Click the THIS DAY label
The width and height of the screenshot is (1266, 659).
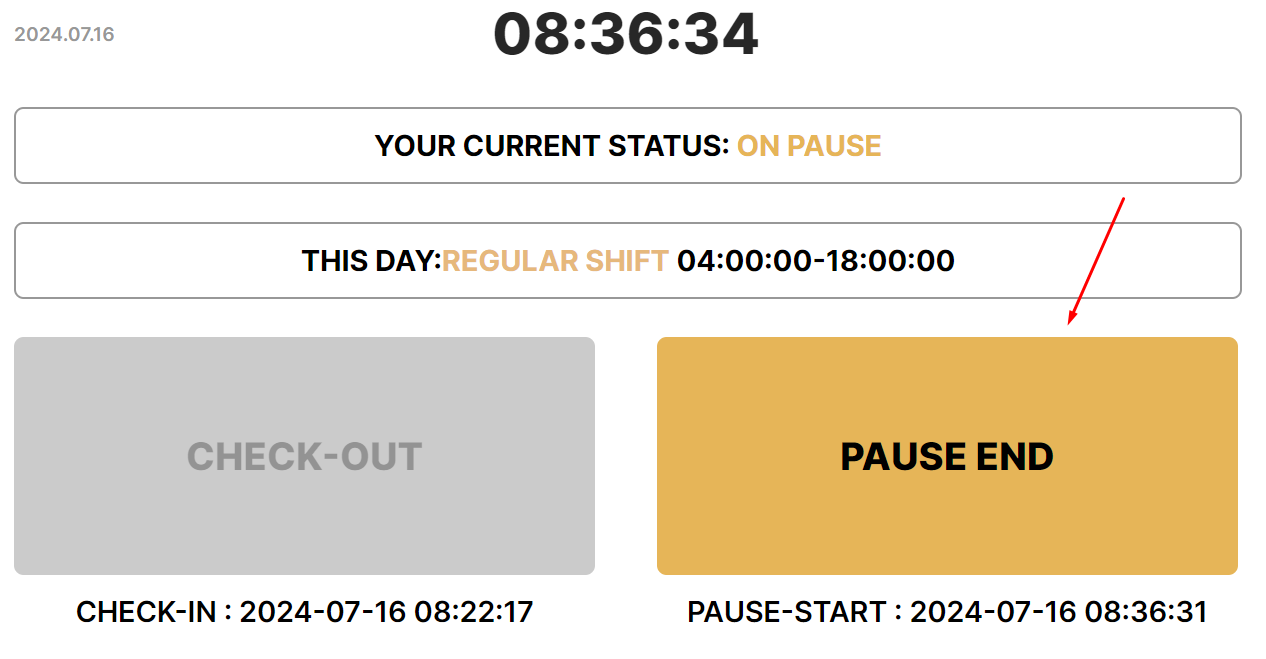(x=370, y=261)
